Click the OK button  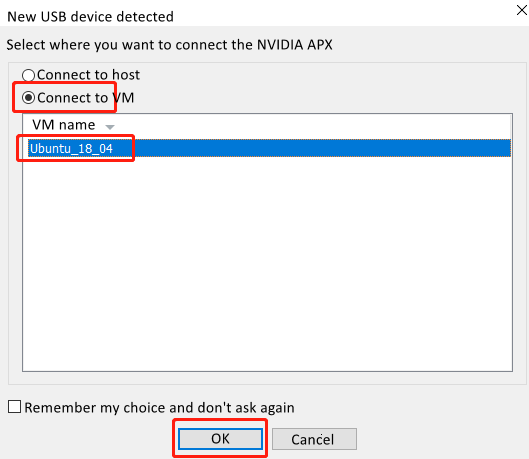(x=220, y=439)
